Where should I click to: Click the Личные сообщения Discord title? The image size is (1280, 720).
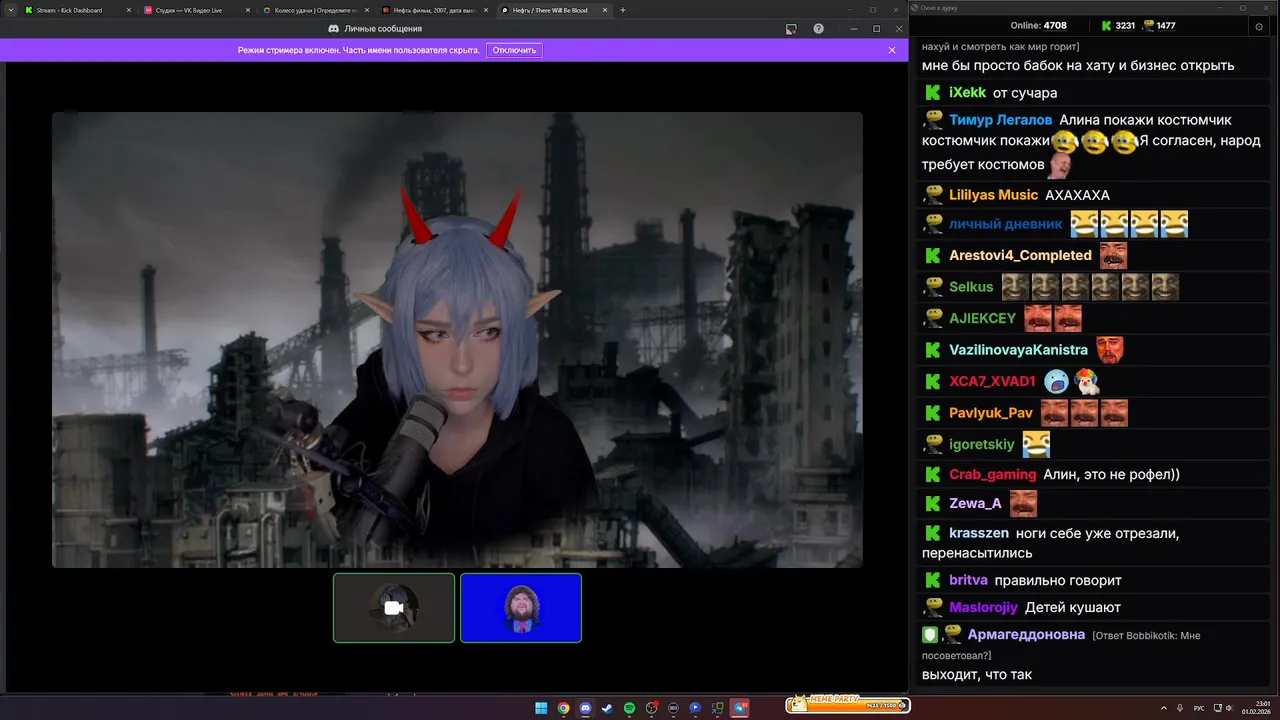coord(383,29)
